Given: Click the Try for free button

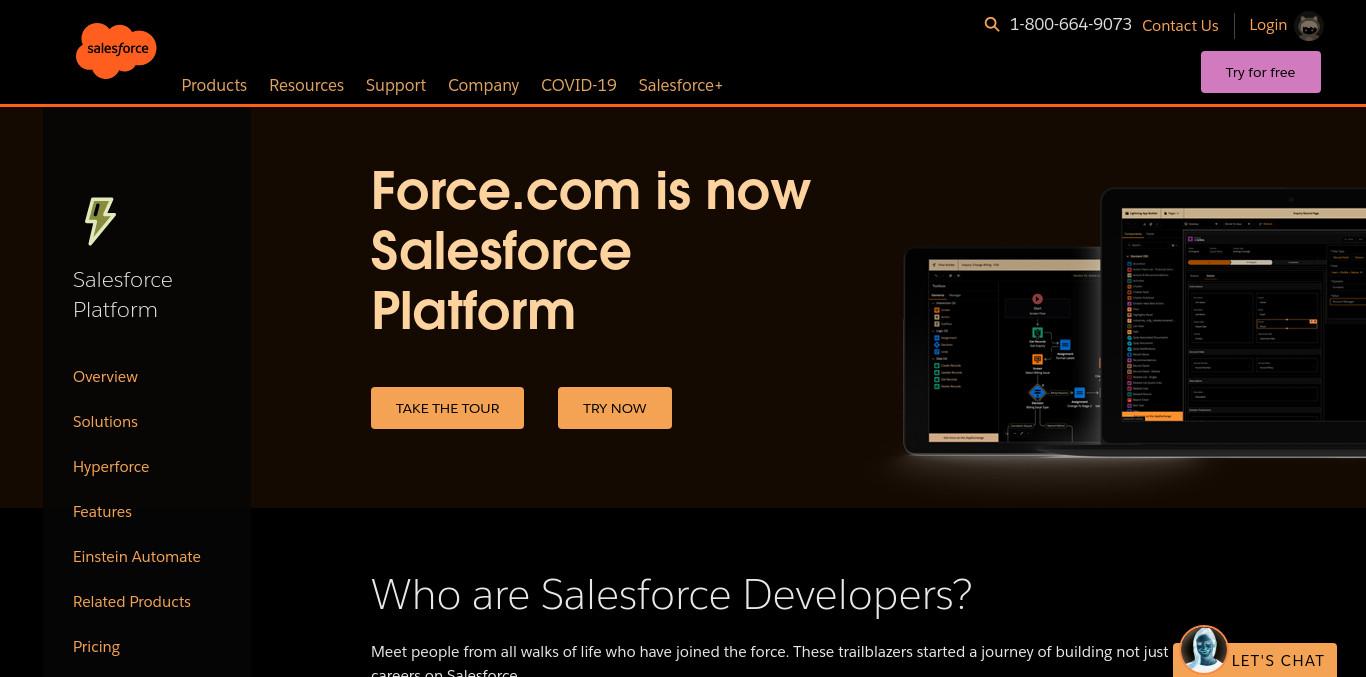Looking at the screenshot, I should pos(1261,72).
